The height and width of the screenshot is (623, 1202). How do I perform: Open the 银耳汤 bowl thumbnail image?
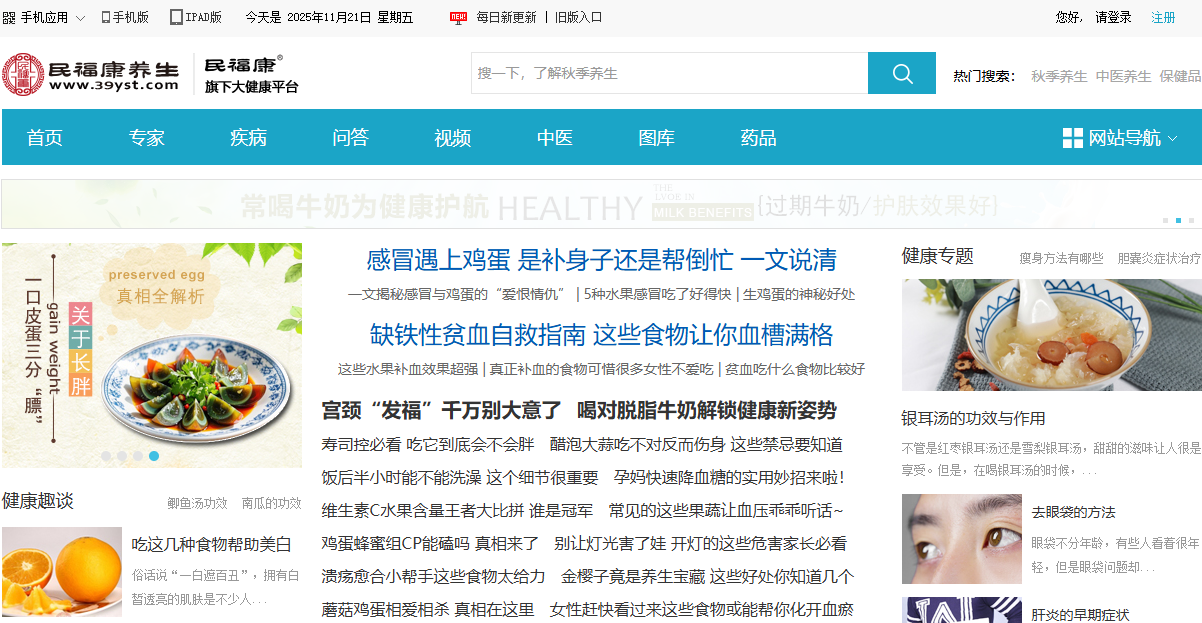point(1051,335)
